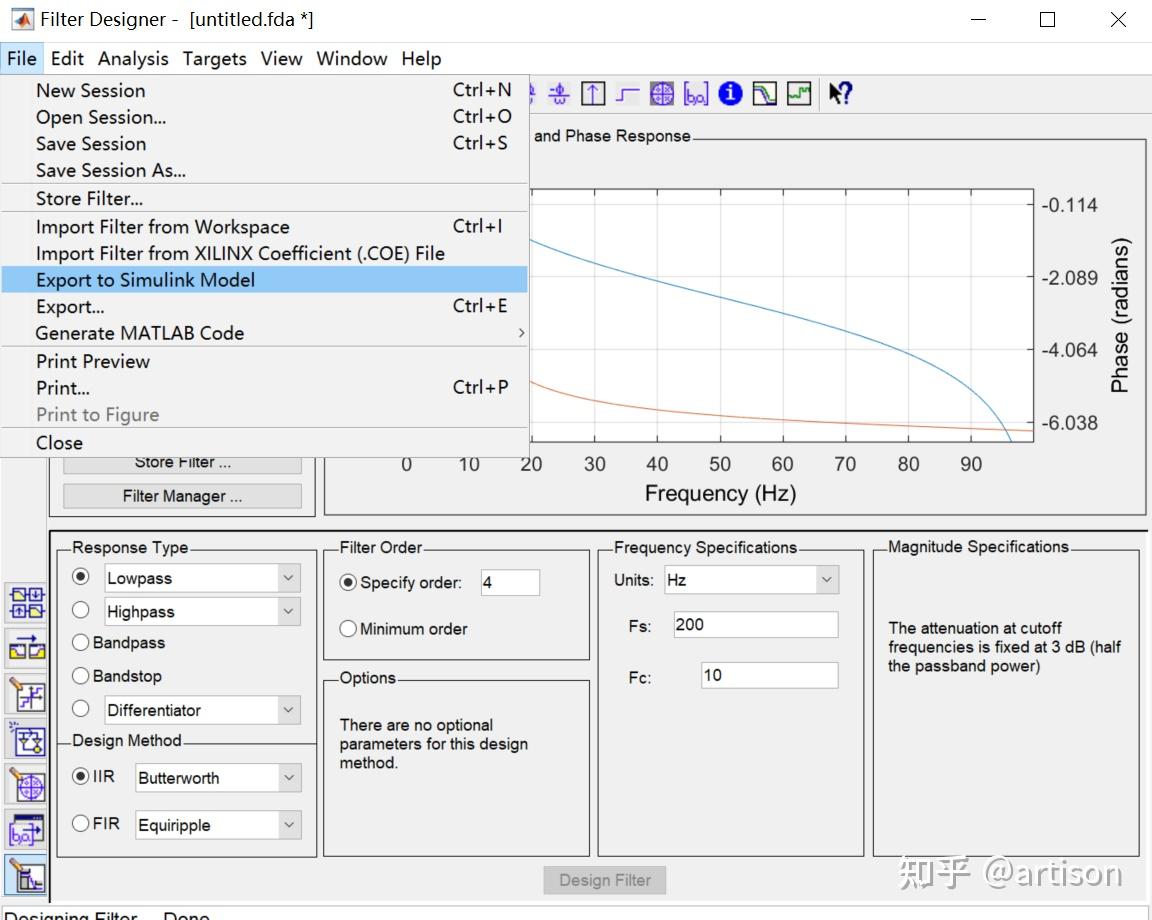Open the Edit menu

pyautogui.click(x=67, y=58)
